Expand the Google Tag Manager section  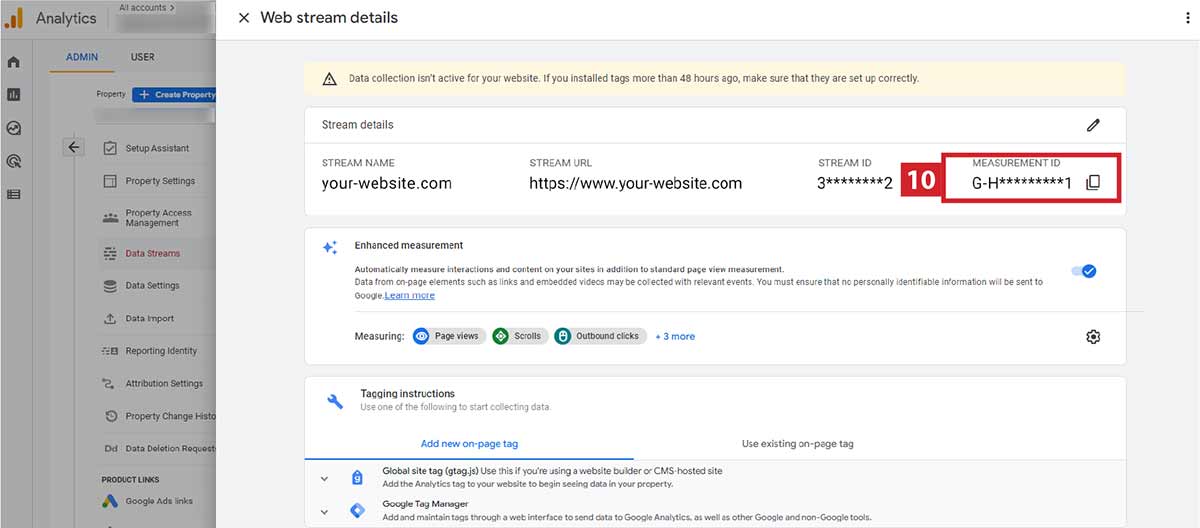(x=324, y=512)
